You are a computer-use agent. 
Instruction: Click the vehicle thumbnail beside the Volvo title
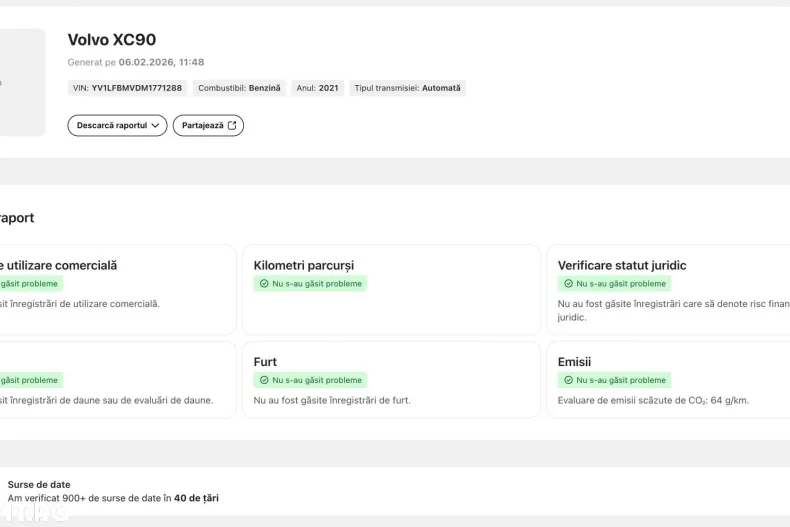20,82
